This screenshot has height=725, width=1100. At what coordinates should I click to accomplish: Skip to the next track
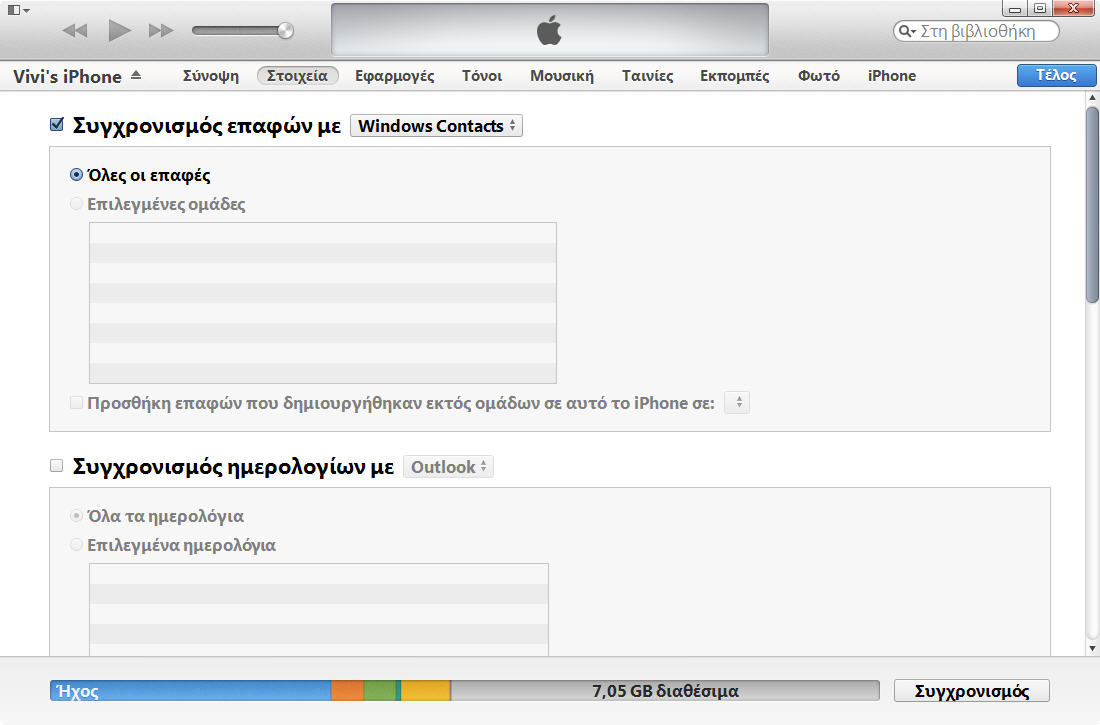point(161,30)
